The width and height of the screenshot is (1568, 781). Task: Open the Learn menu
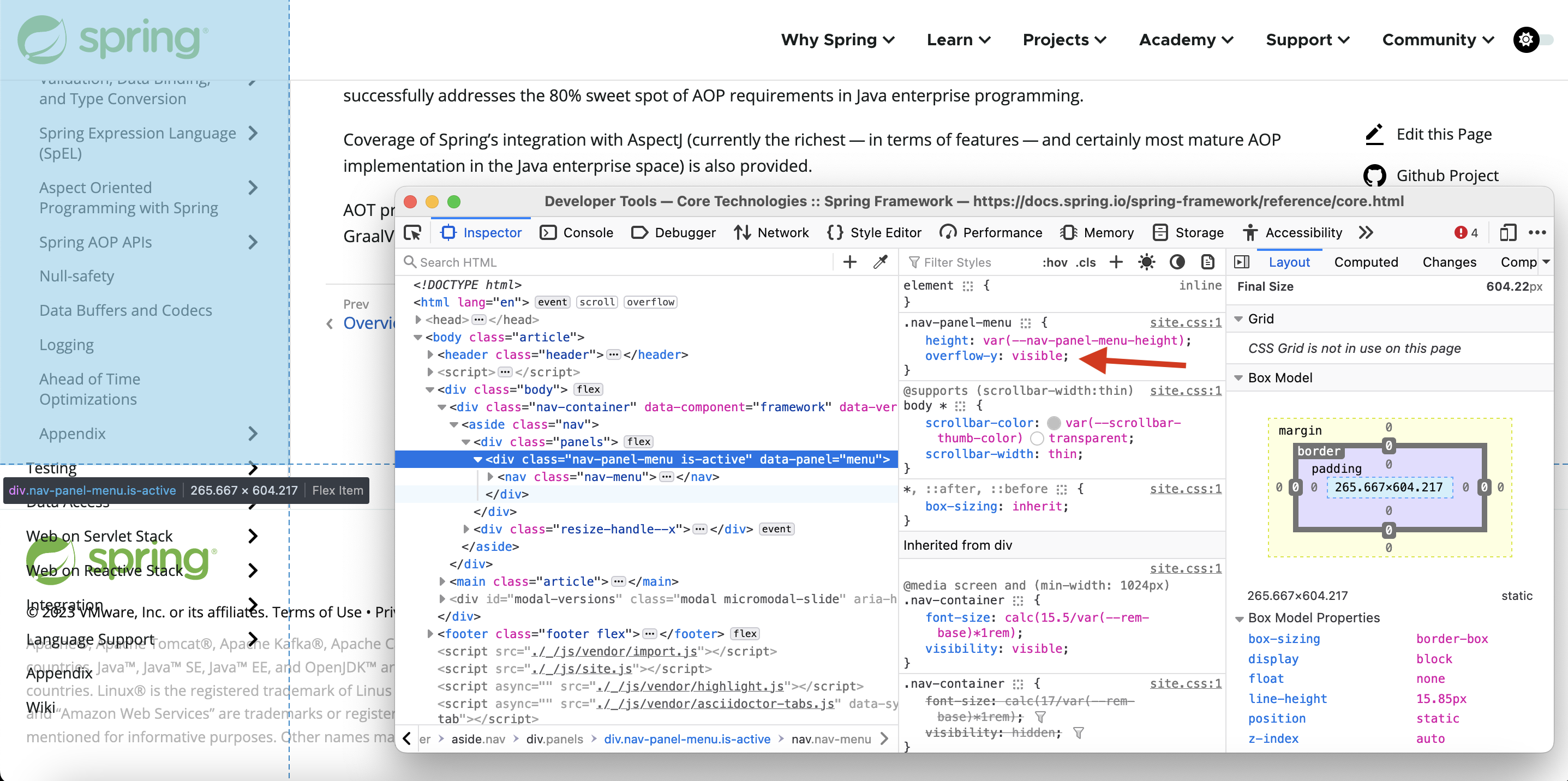(959, 40)
